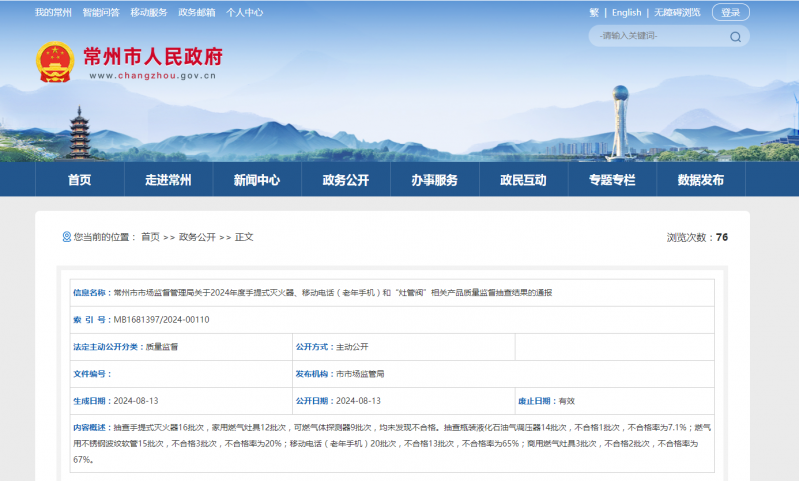Click the 常州市人民政府 site title
The height and width of the screenshot is (481, 799).
153,57
